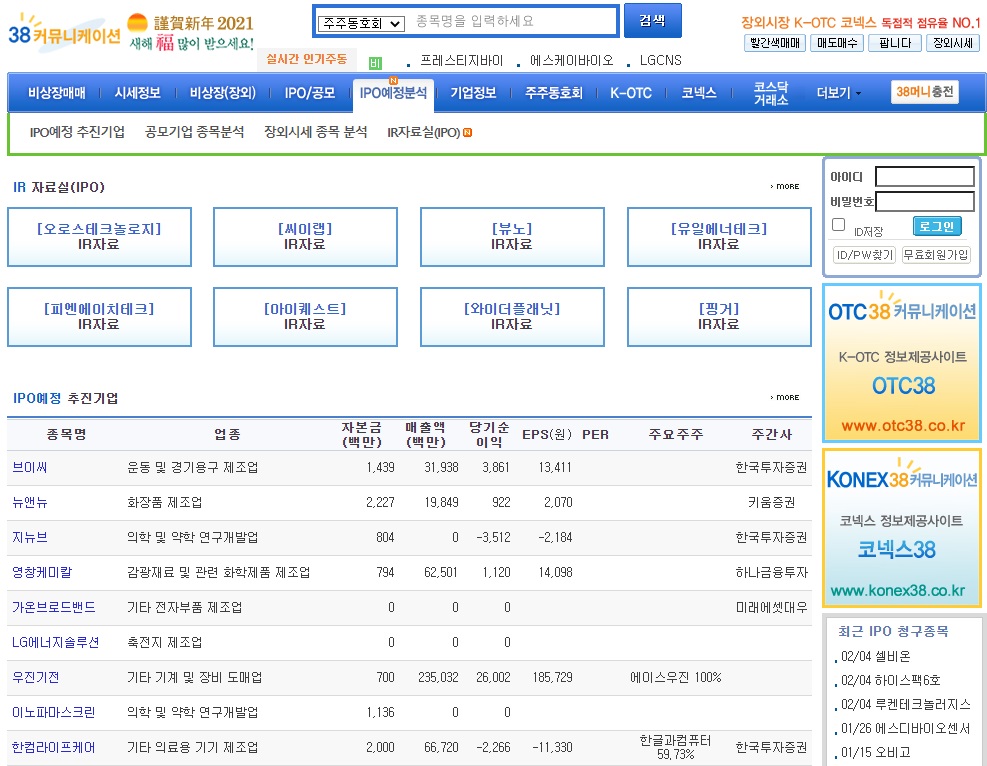Open recent IPO 02/04 셀비온

click(876, 656)
